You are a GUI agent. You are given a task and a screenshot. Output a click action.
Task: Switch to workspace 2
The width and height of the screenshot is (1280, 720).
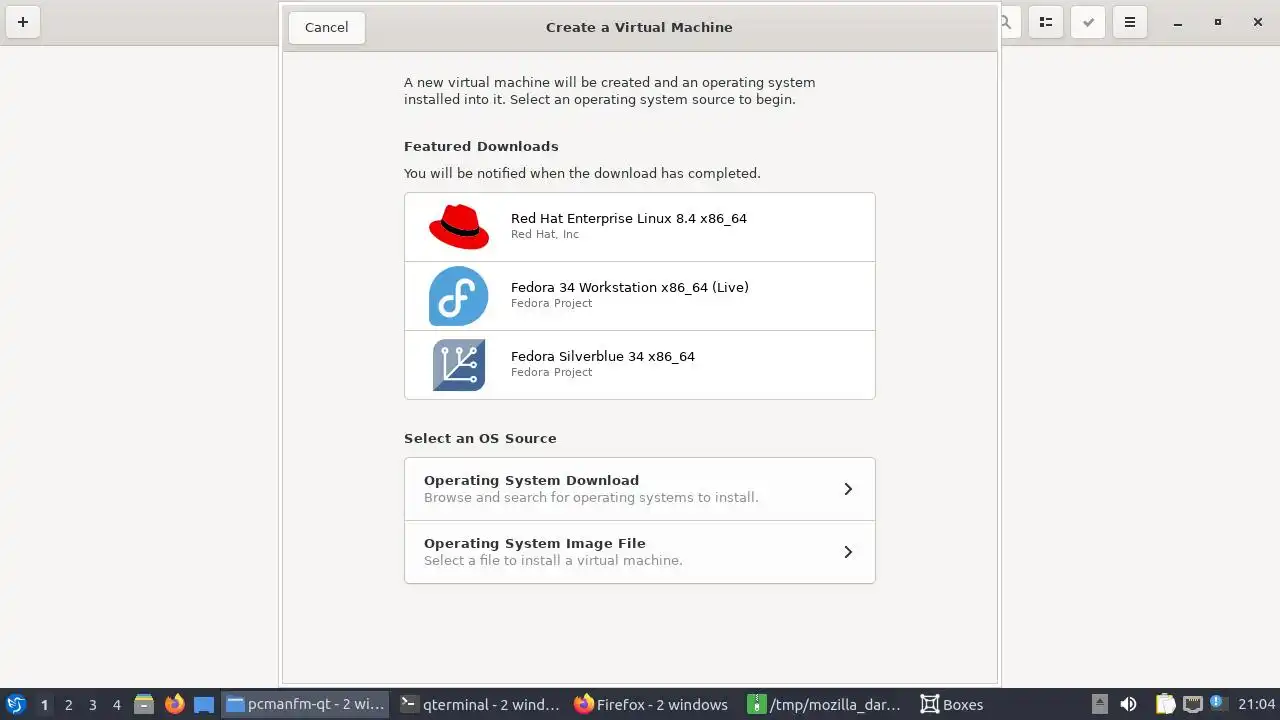69,705
